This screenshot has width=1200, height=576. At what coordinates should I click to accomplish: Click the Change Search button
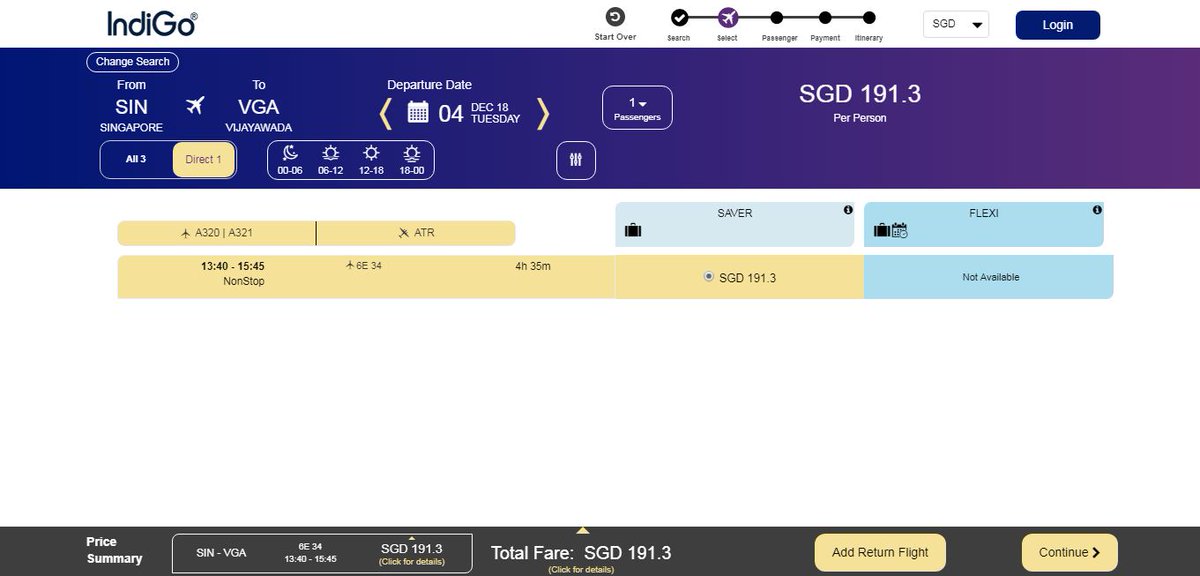coord(134,62)
